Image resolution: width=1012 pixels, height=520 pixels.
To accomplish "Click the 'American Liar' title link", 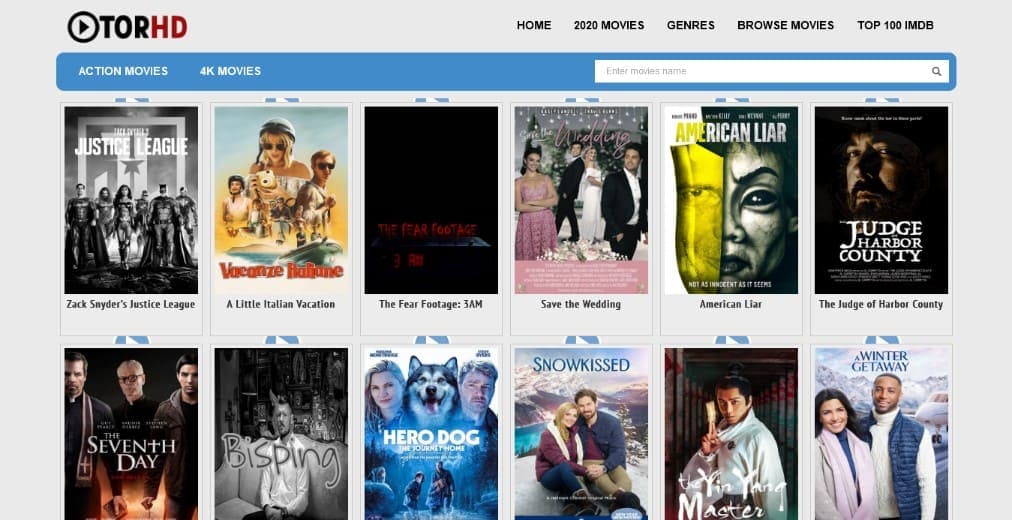I will click(x=731, y=304).
